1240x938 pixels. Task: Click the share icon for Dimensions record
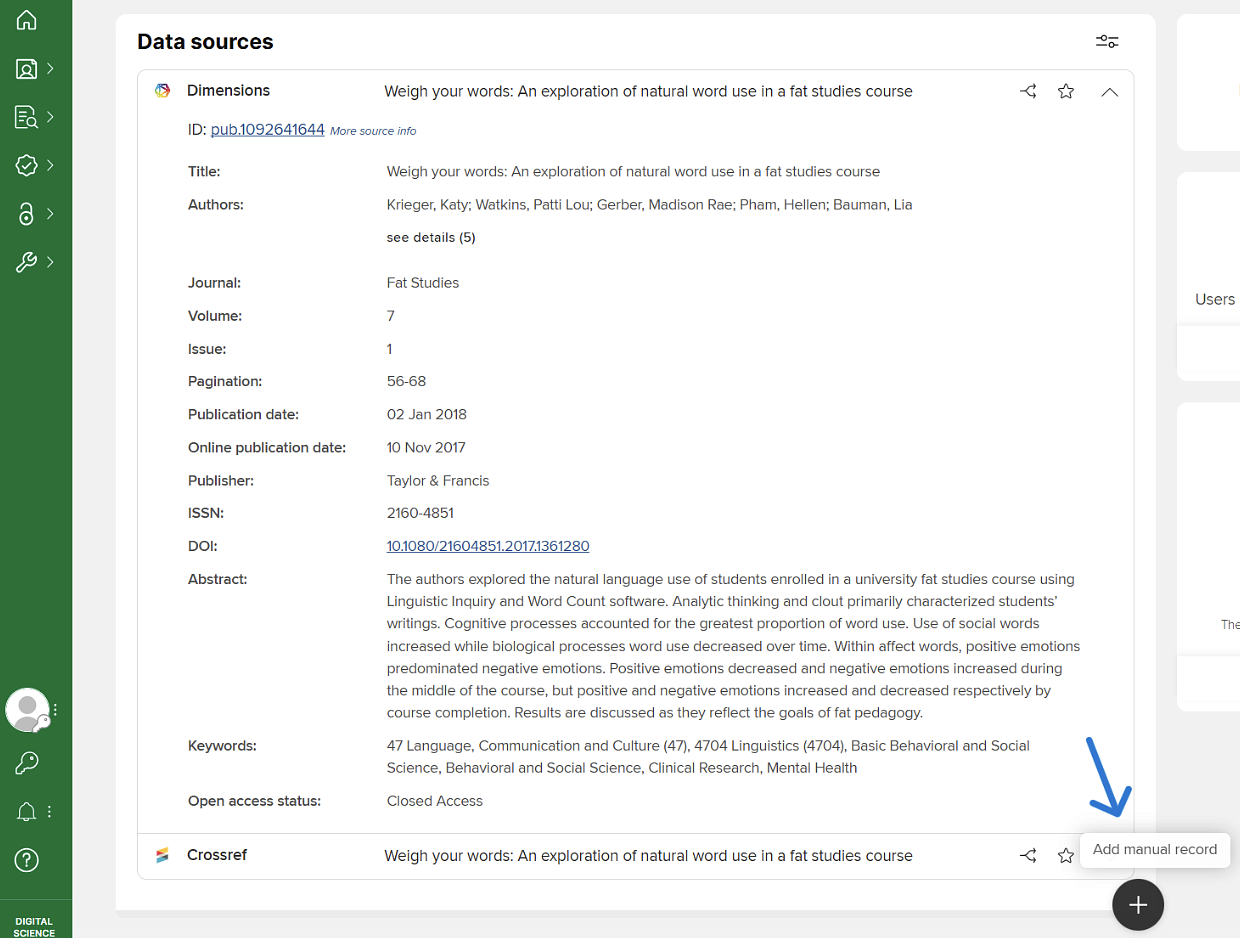click(x=1028, y=91)
